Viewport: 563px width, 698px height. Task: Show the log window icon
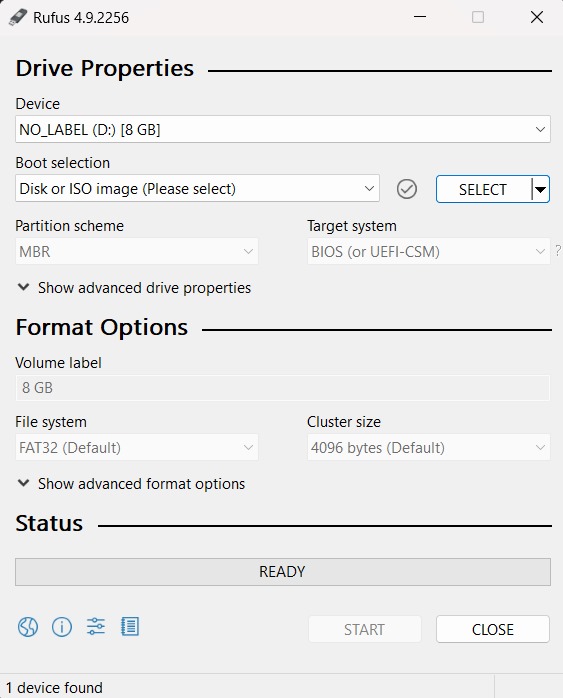point(130,626)
